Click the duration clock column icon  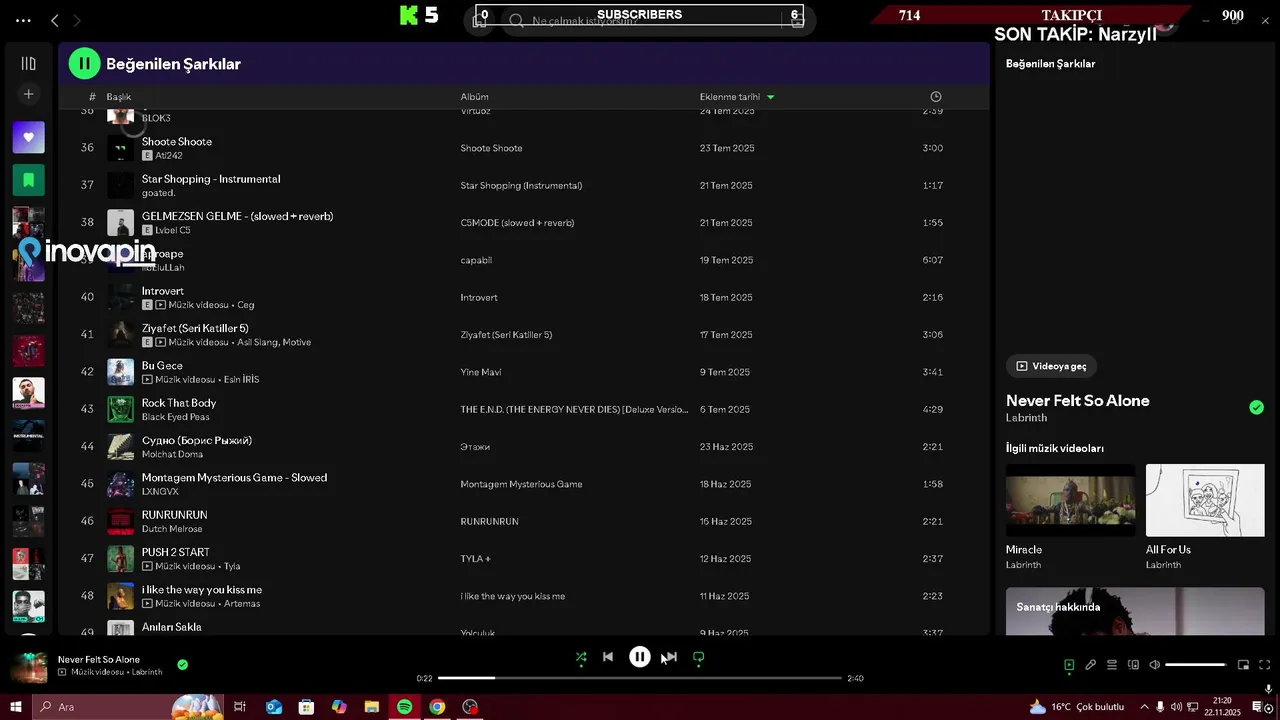pos(935,97)
